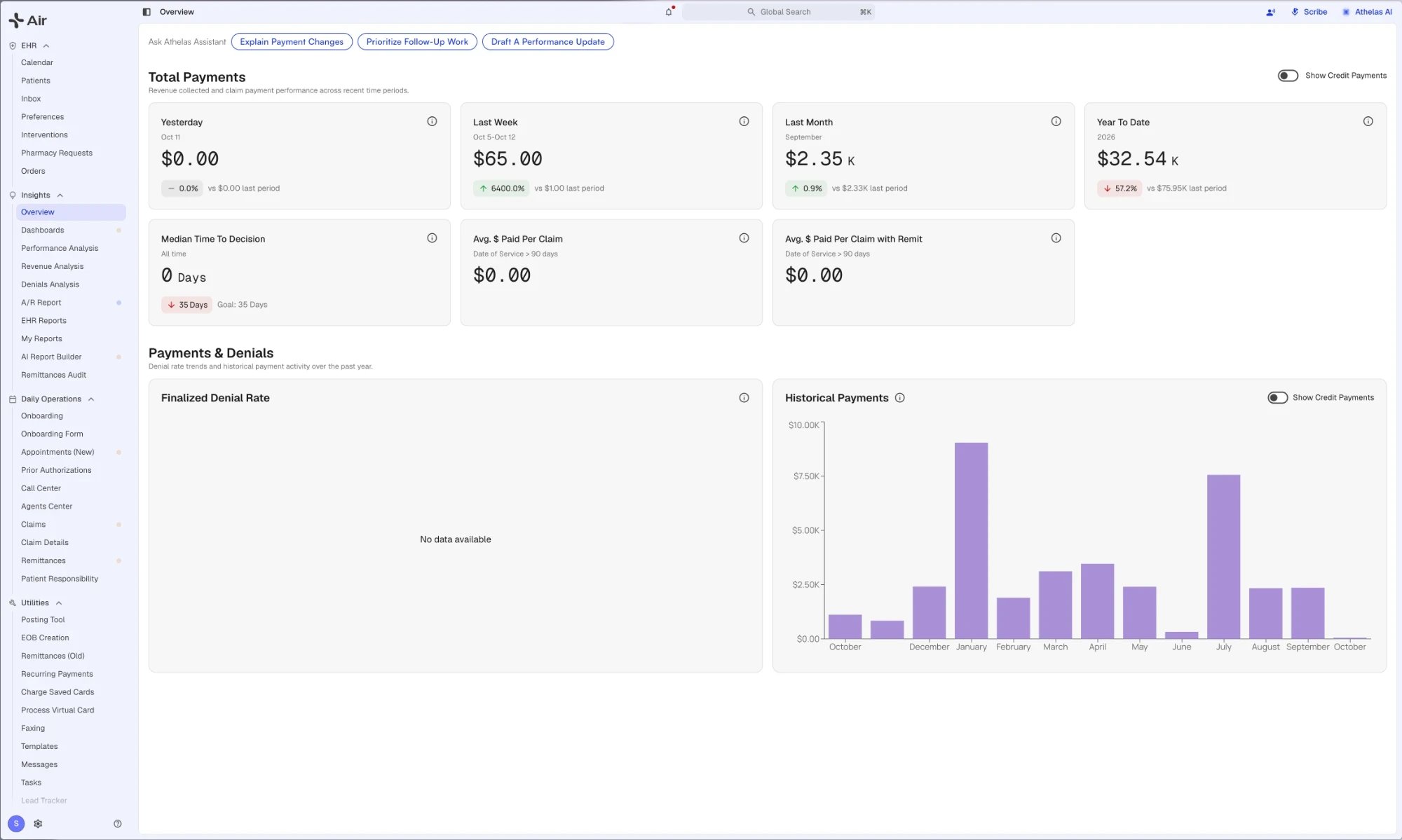Click Prioritize Follow-Up Work
The width and height of the screenshot is (1402, 840).
point(417,42)
